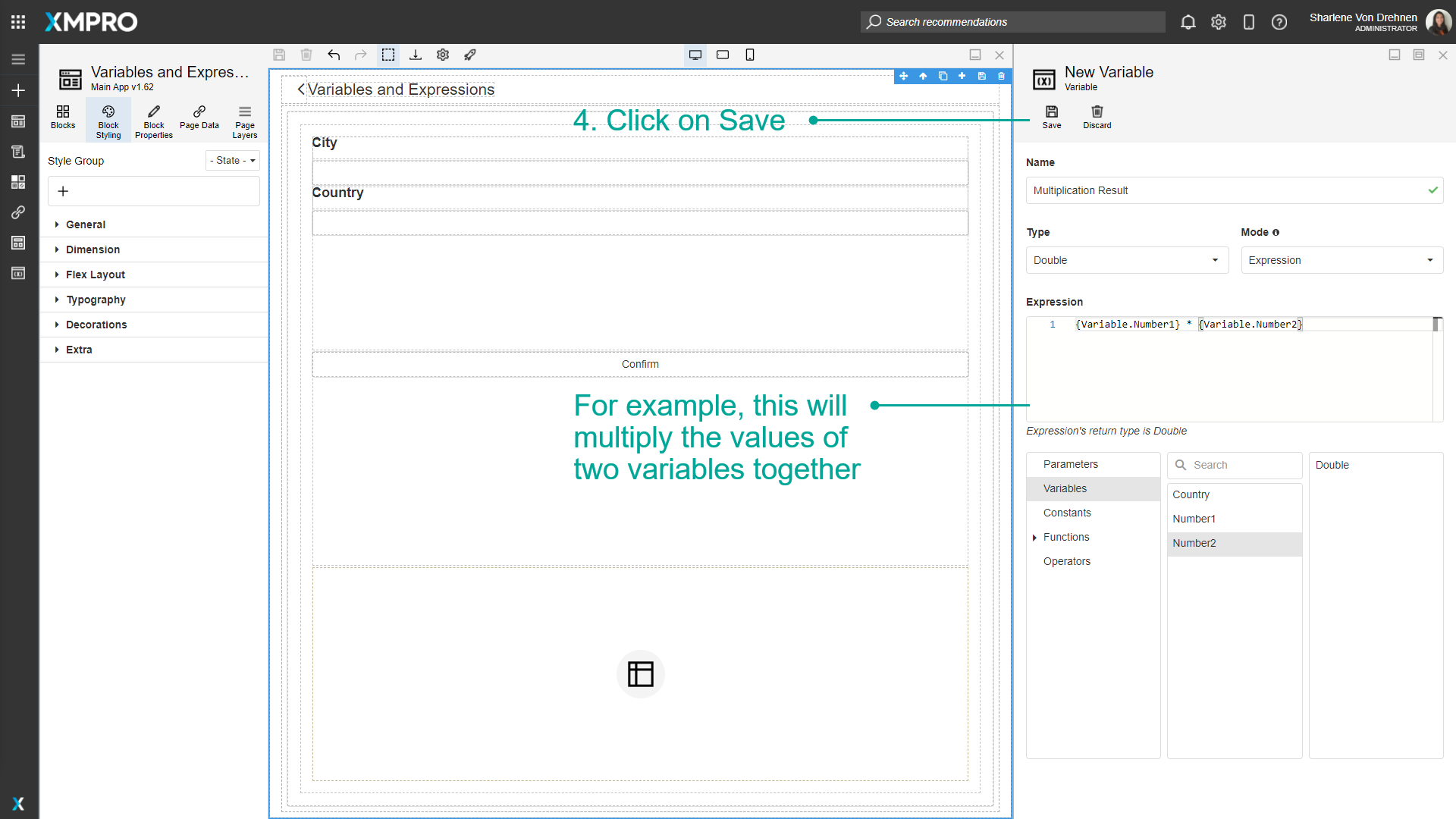Open the Mode dropdown showing Expression
The width and height of the screenshot is (1456, 819).
click(1341, 260)
